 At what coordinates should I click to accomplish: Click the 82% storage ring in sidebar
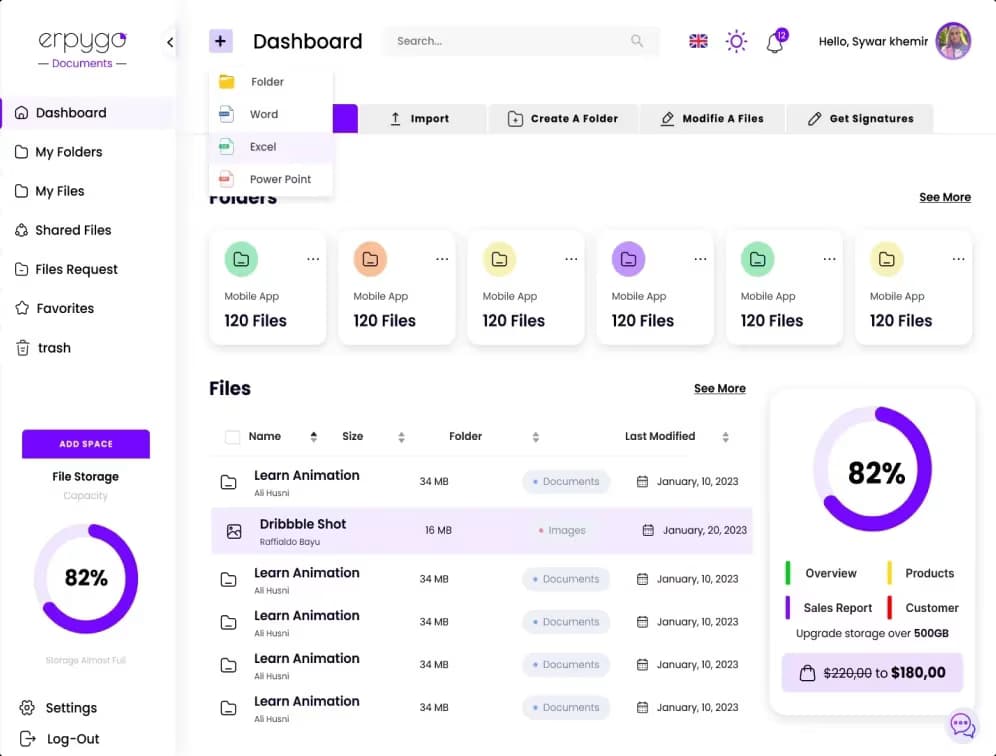click(86, 578)
